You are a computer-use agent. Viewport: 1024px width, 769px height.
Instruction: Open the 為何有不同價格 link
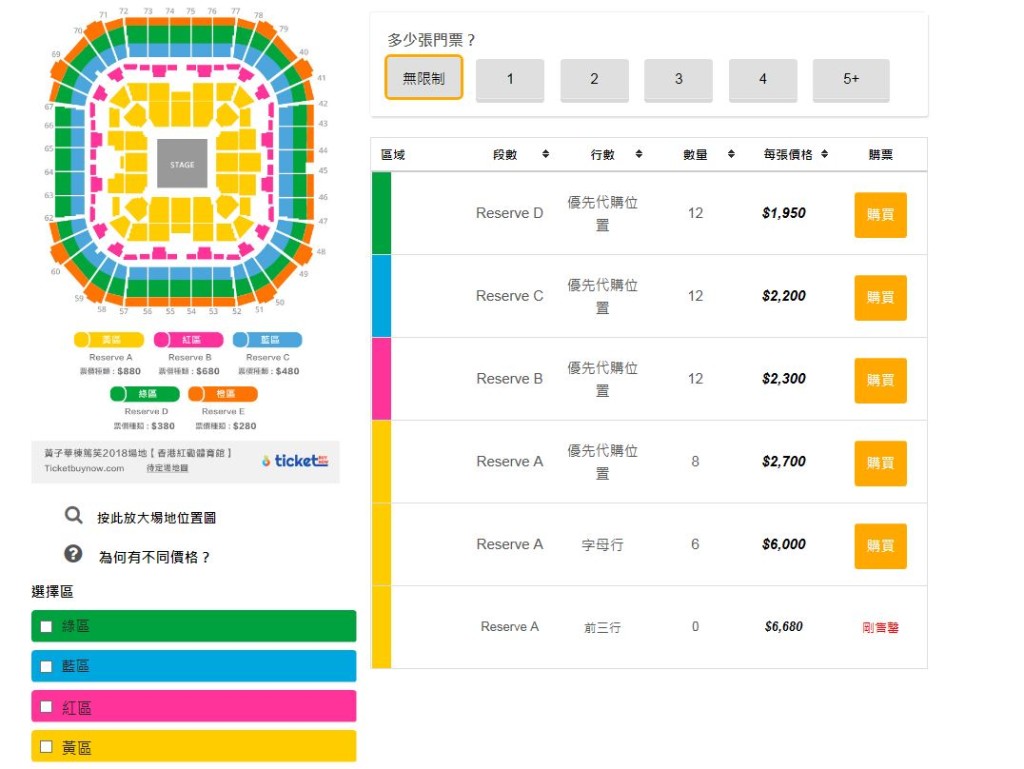pos(154,557)
